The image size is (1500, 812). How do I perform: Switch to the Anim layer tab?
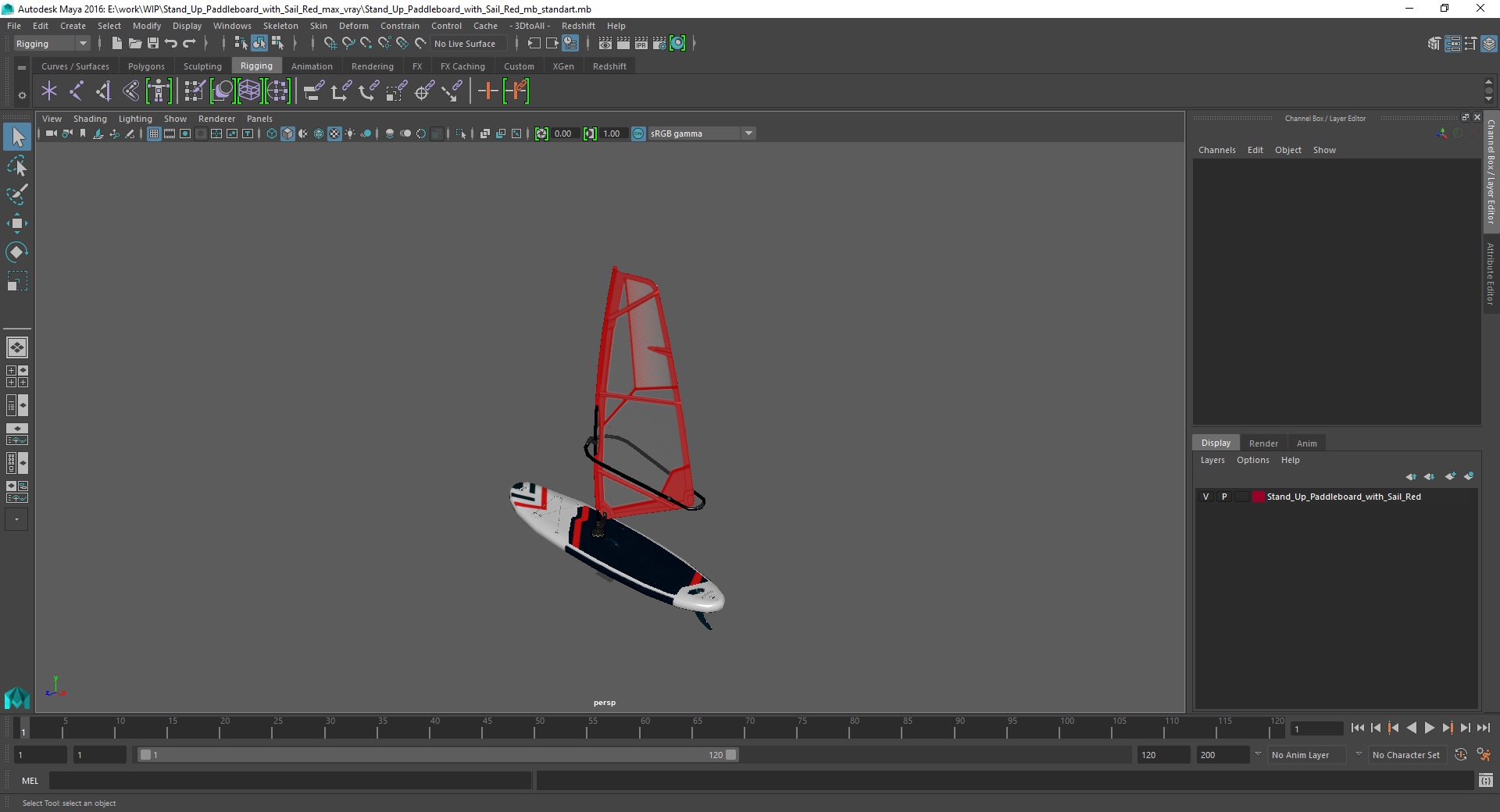pyautogui.click(x=1307, y=443)
